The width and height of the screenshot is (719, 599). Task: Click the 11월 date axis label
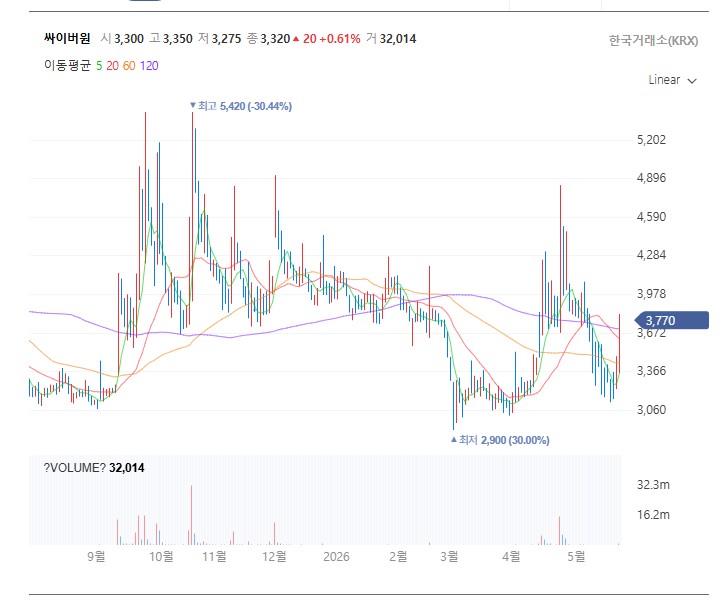click(215, 556)
